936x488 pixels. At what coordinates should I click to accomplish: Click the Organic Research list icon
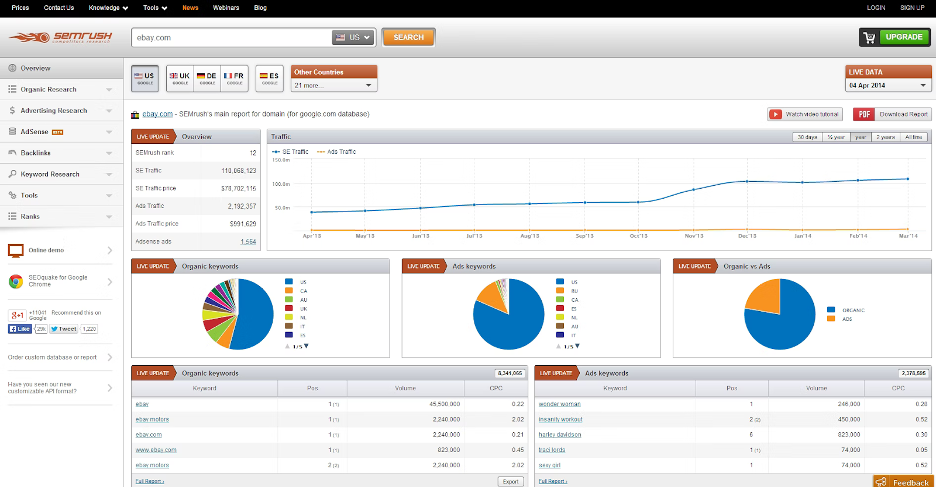(12, 89)
